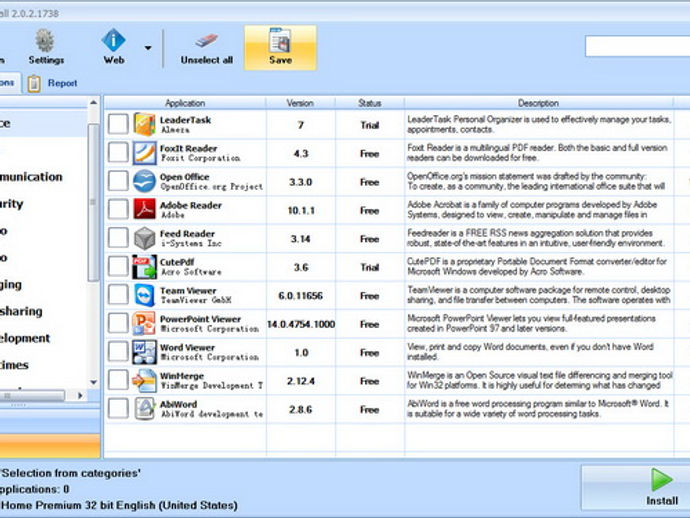The image size is (690, 518).
Task: Click category list scroll up arrow
Action: pos(93,103)
